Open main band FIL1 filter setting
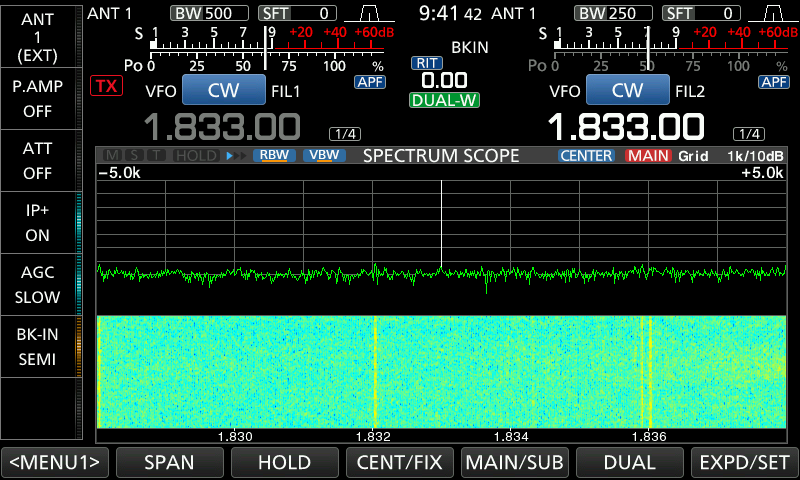This screenshot has width=800, height=480. 286,91
